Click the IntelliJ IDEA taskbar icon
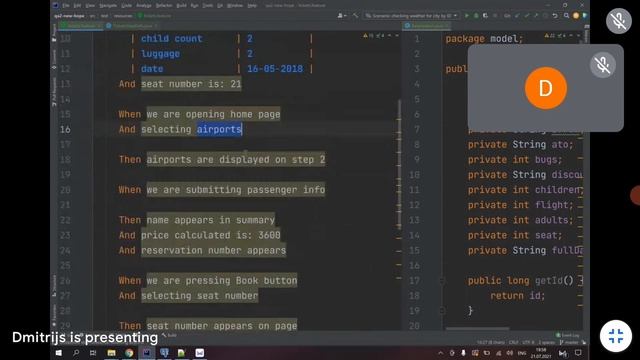The image size is (640, 360). (147, 353)
